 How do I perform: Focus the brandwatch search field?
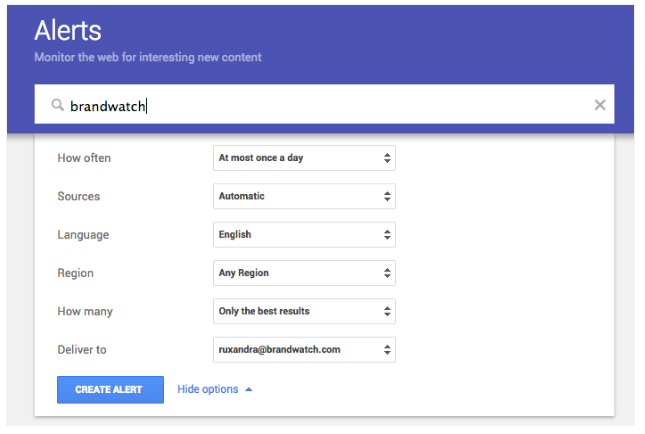coord(324,104)
